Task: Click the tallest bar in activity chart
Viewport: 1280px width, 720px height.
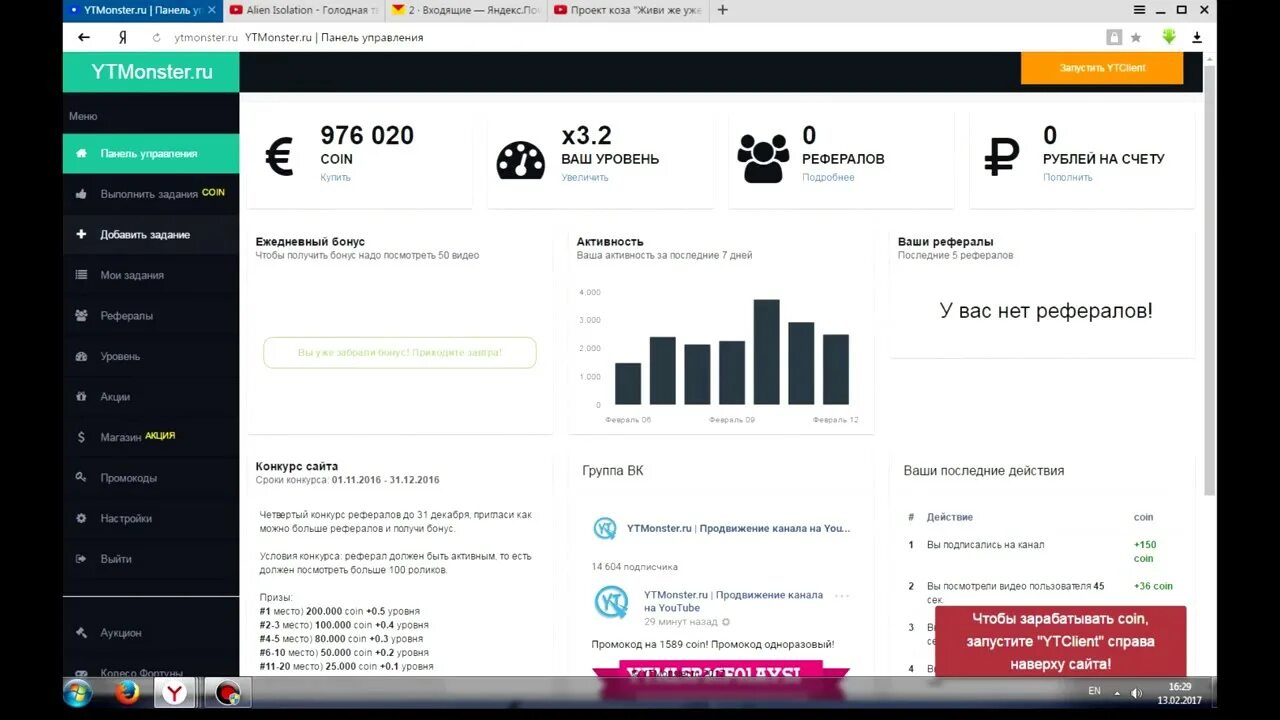Action: [x=766, y=352]
